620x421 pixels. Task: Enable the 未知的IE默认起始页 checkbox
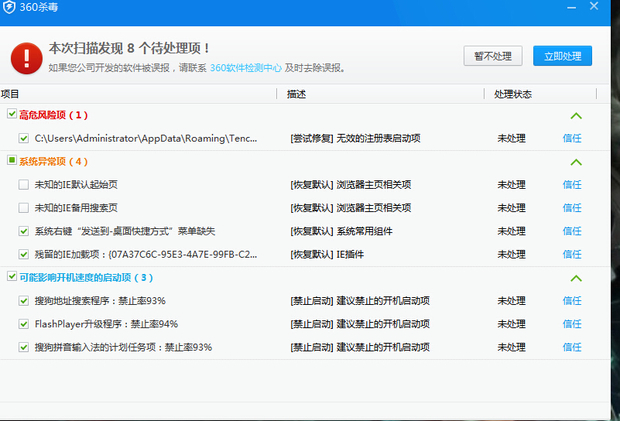(x=23, y=185)
